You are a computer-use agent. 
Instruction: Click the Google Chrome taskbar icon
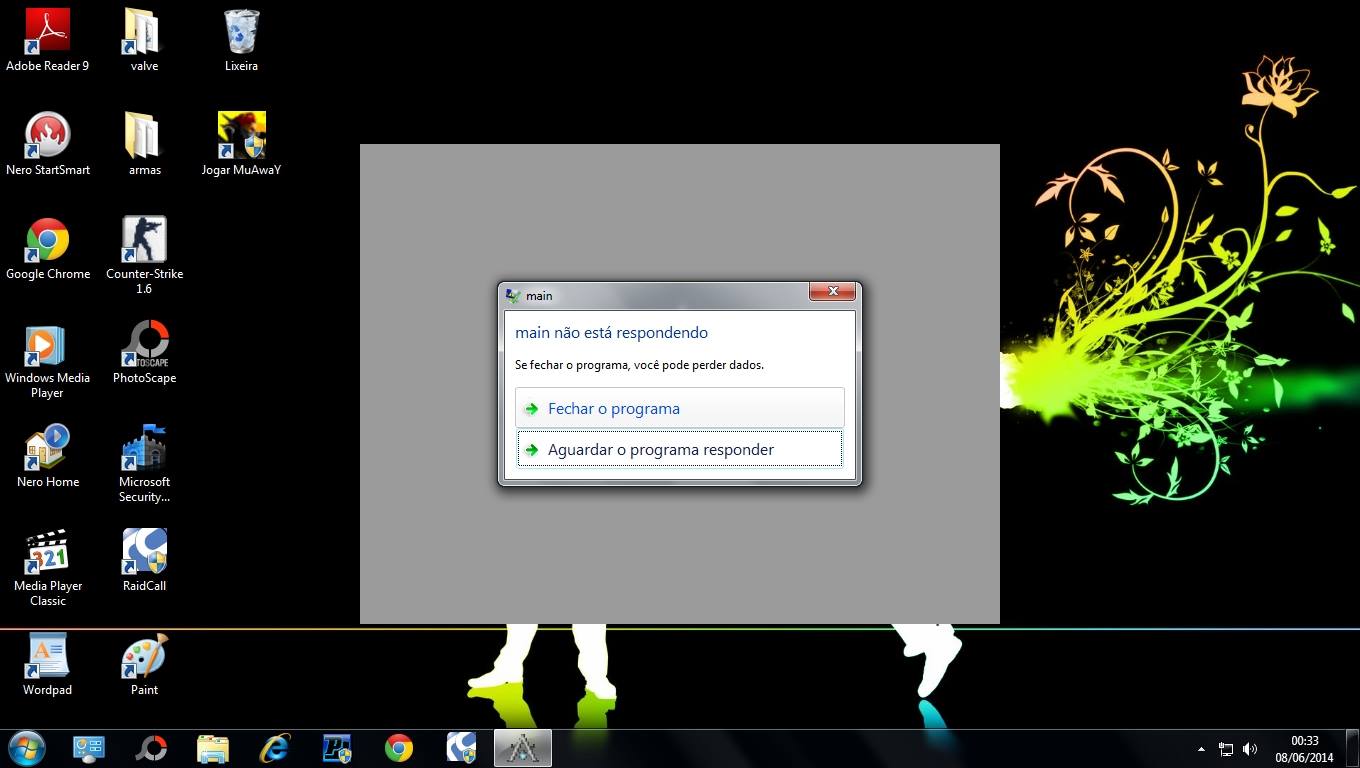[399, 748]
